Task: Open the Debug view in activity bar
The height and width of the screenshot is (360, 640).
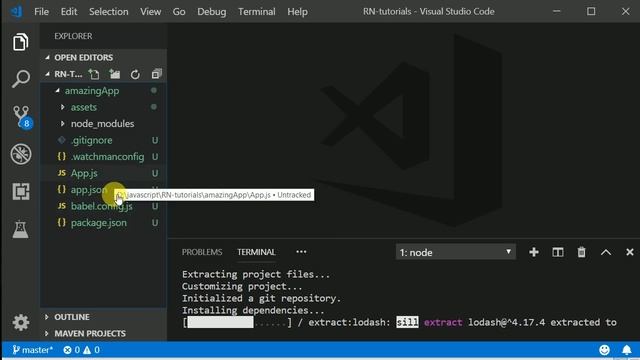Action: click(x=20, y=154)
